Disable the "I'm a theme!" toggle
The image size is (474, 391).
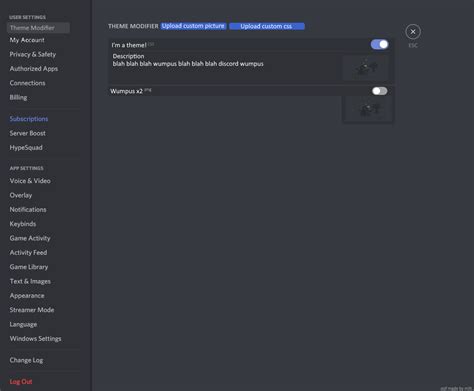click(x=379, y=44)
